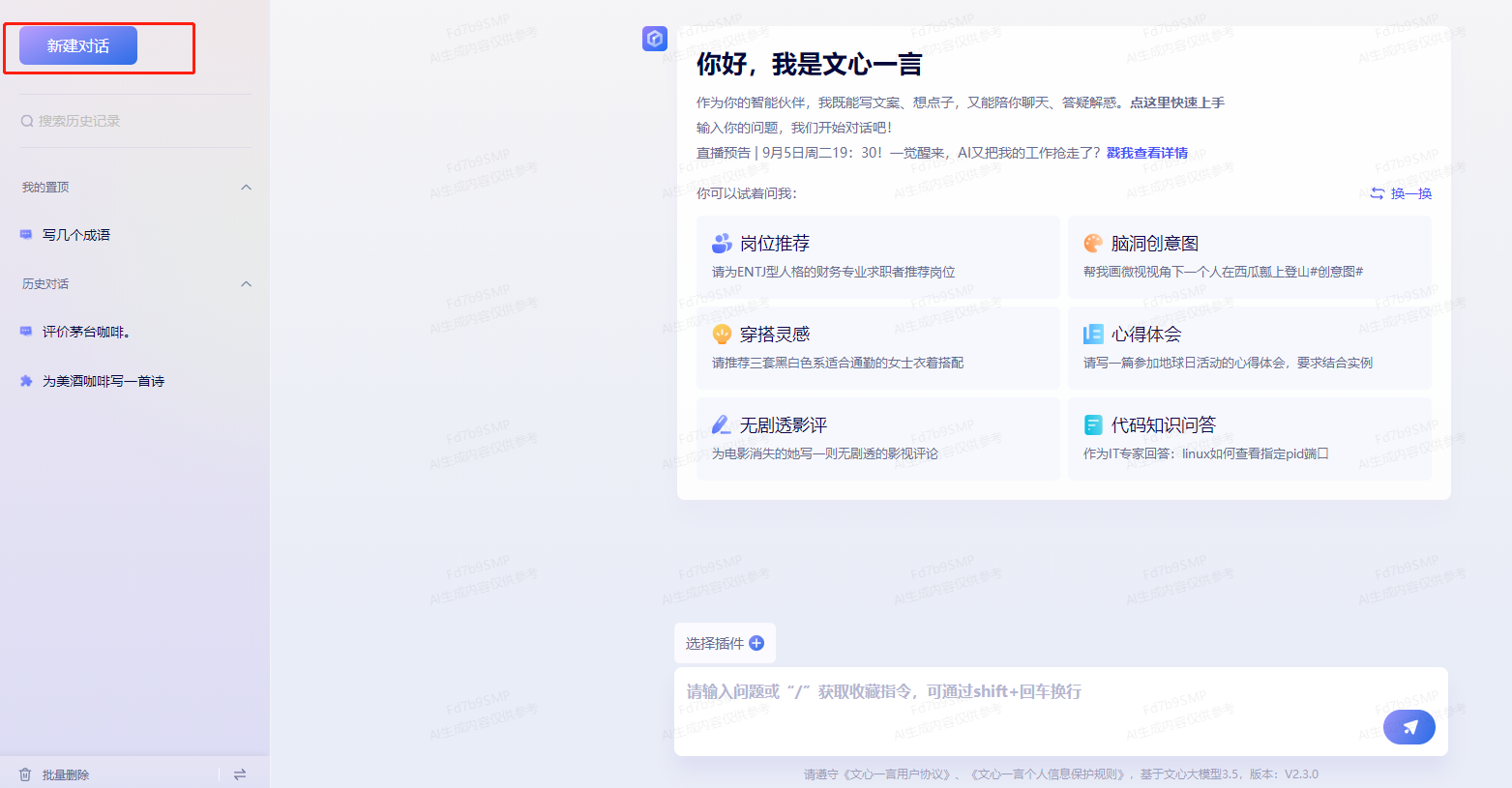
Task: Focus the 请输入问题 message input box
Action: coord(1061,711)
